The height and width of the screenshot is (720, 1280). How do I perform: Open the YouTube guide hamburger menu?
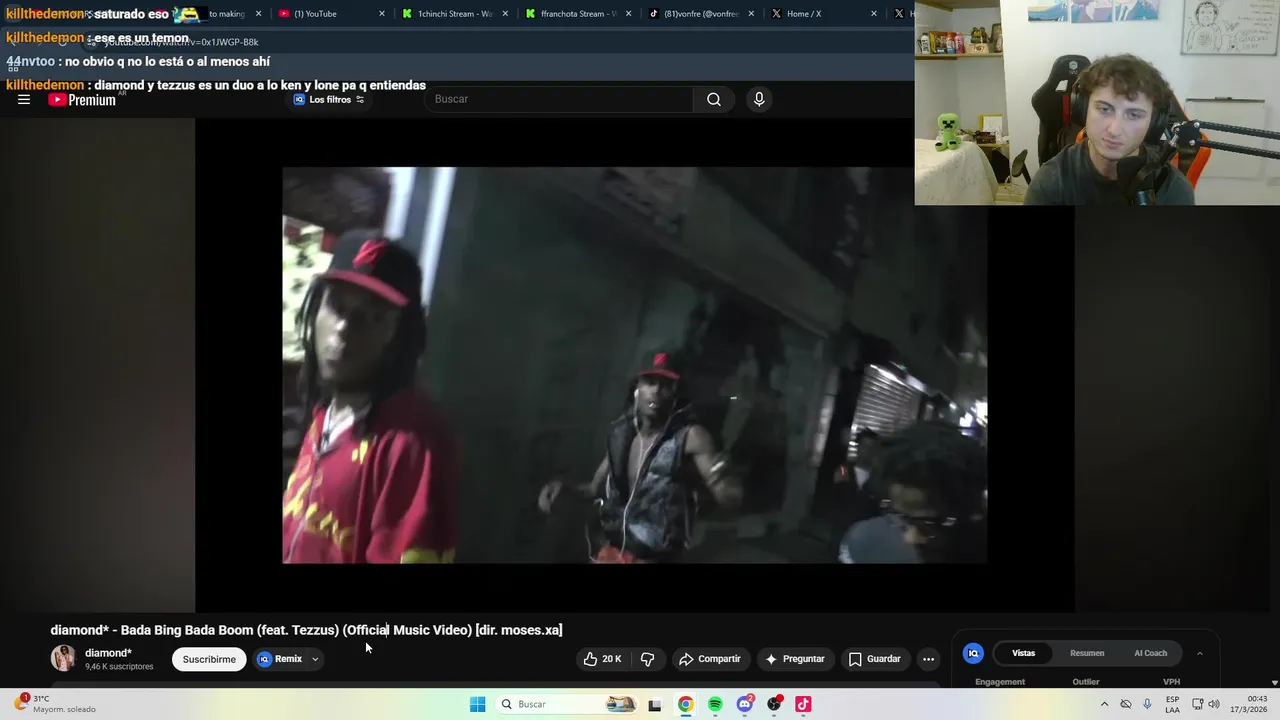tap(24, 99)
